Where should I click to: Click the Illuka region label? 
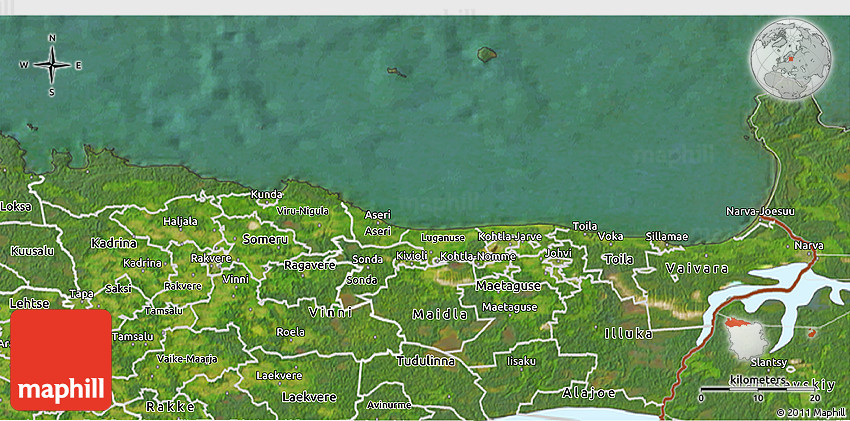tap(629, 332)
